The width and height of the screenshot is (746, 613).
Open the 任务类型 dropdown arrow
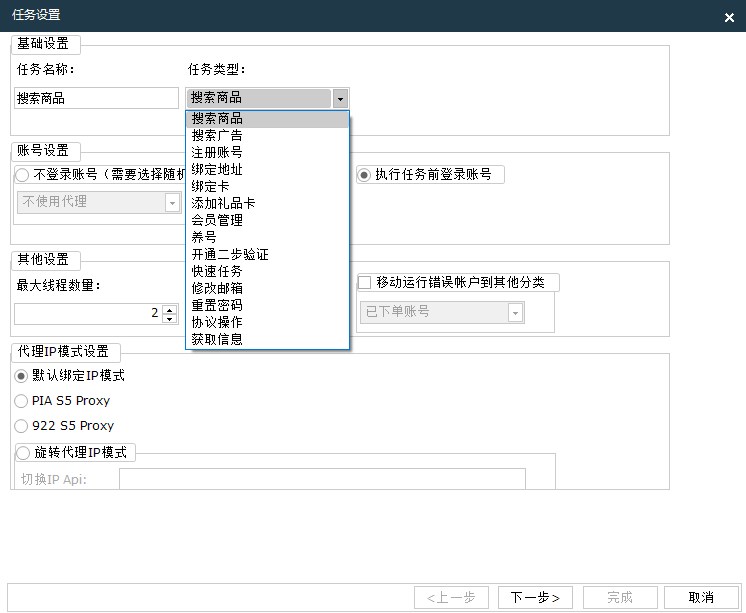pyautogui.click(x=340, y=99)
